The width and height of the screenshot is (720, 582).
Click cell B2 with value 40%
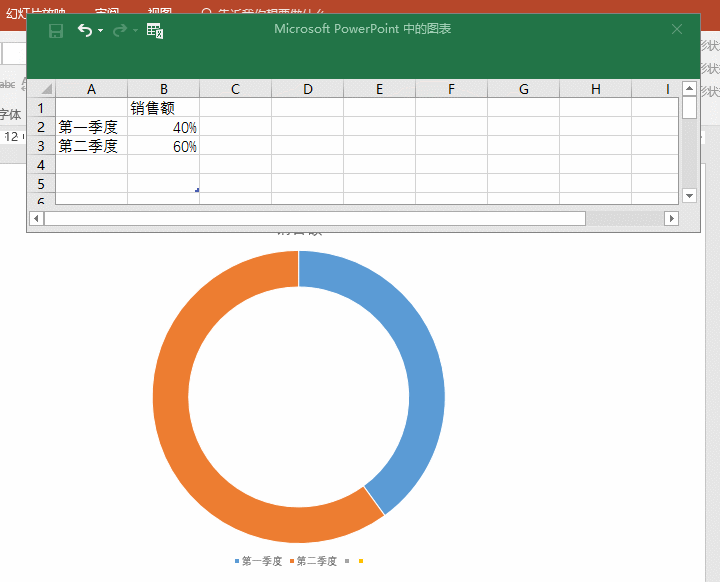163,127
